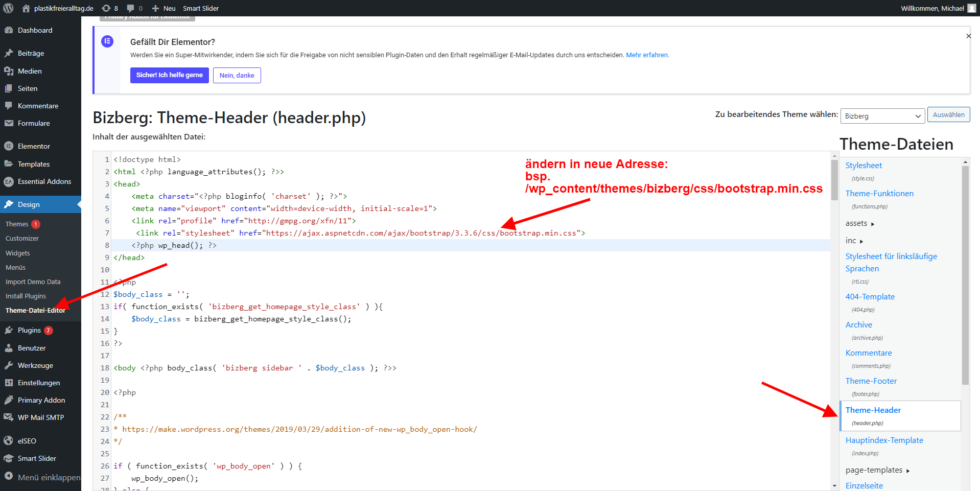Click the Beiträge pin icon
The height and width of the screenshot is (491, 980).
coord(9,53)
